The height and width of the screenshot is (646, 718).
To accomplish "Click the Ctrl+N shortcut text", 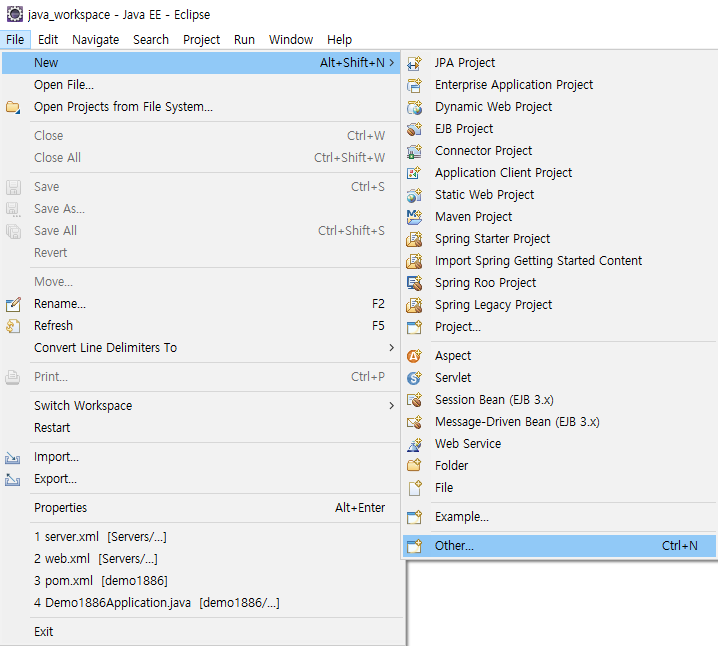I will (680, 546).
